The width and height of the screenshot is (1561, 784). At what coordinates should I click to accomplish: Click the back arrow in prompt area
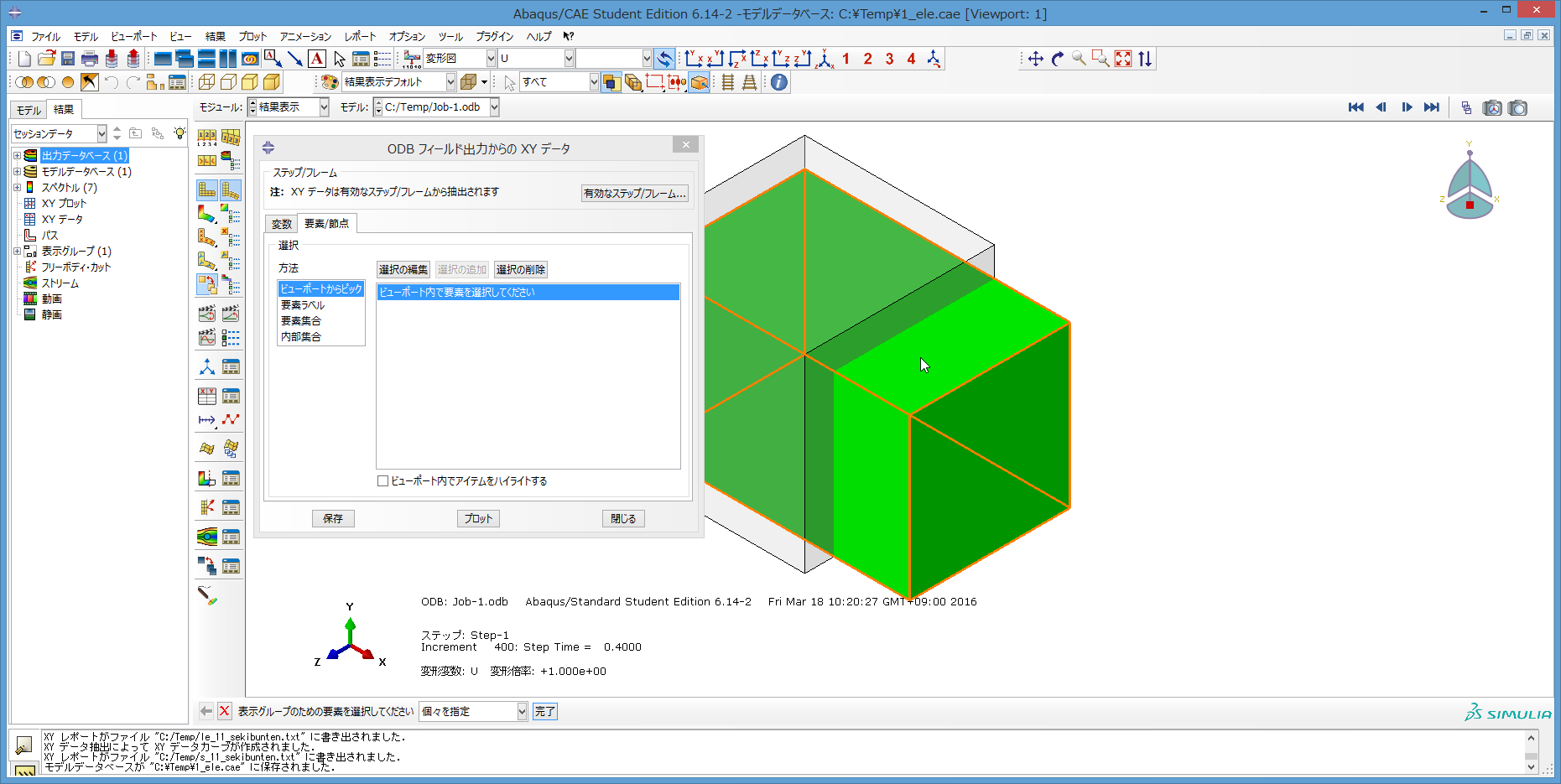click(206, 711)
